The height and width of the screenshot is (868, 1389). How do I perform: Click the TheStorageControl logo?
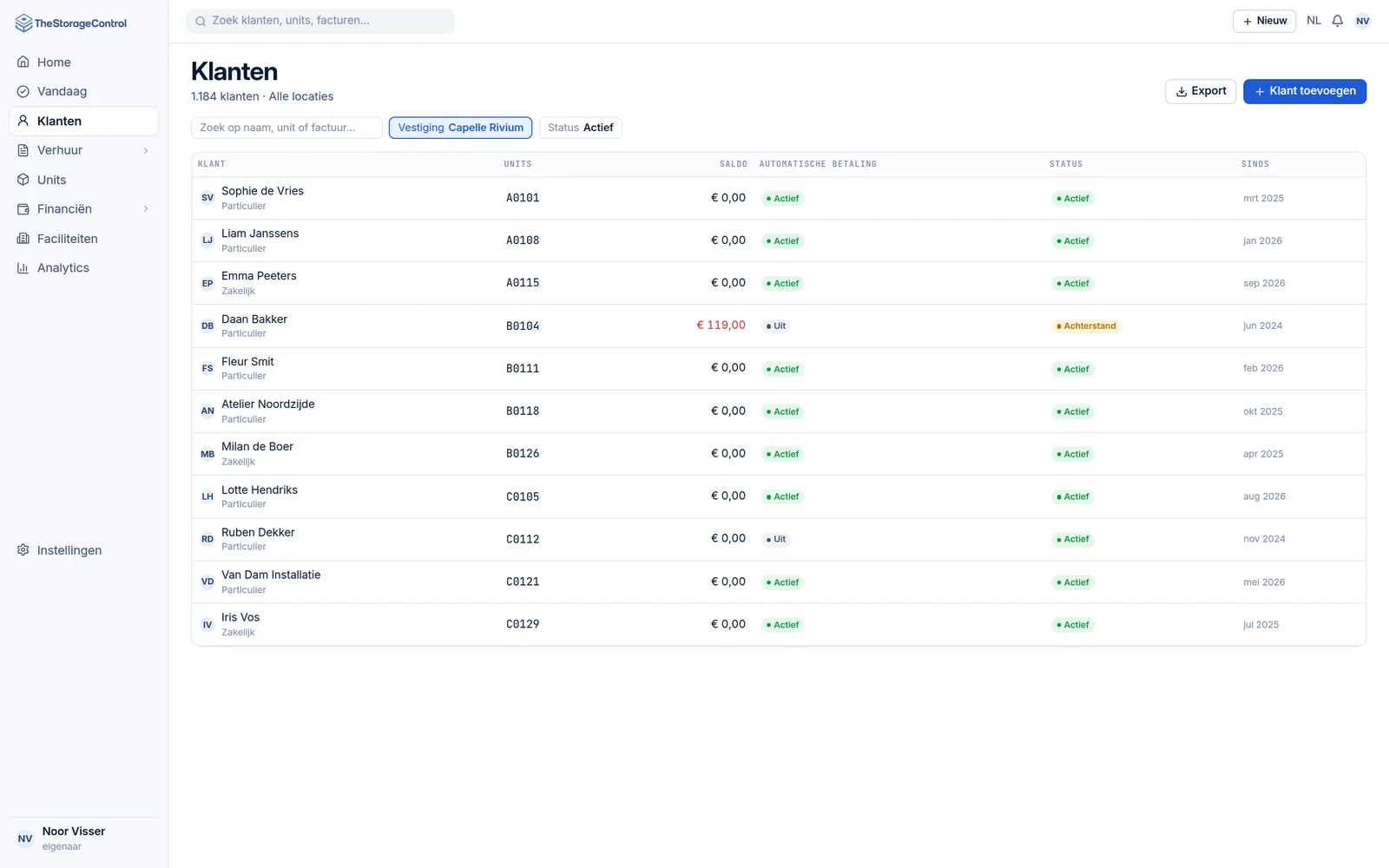pyautogui.click(x=71, y=23)
